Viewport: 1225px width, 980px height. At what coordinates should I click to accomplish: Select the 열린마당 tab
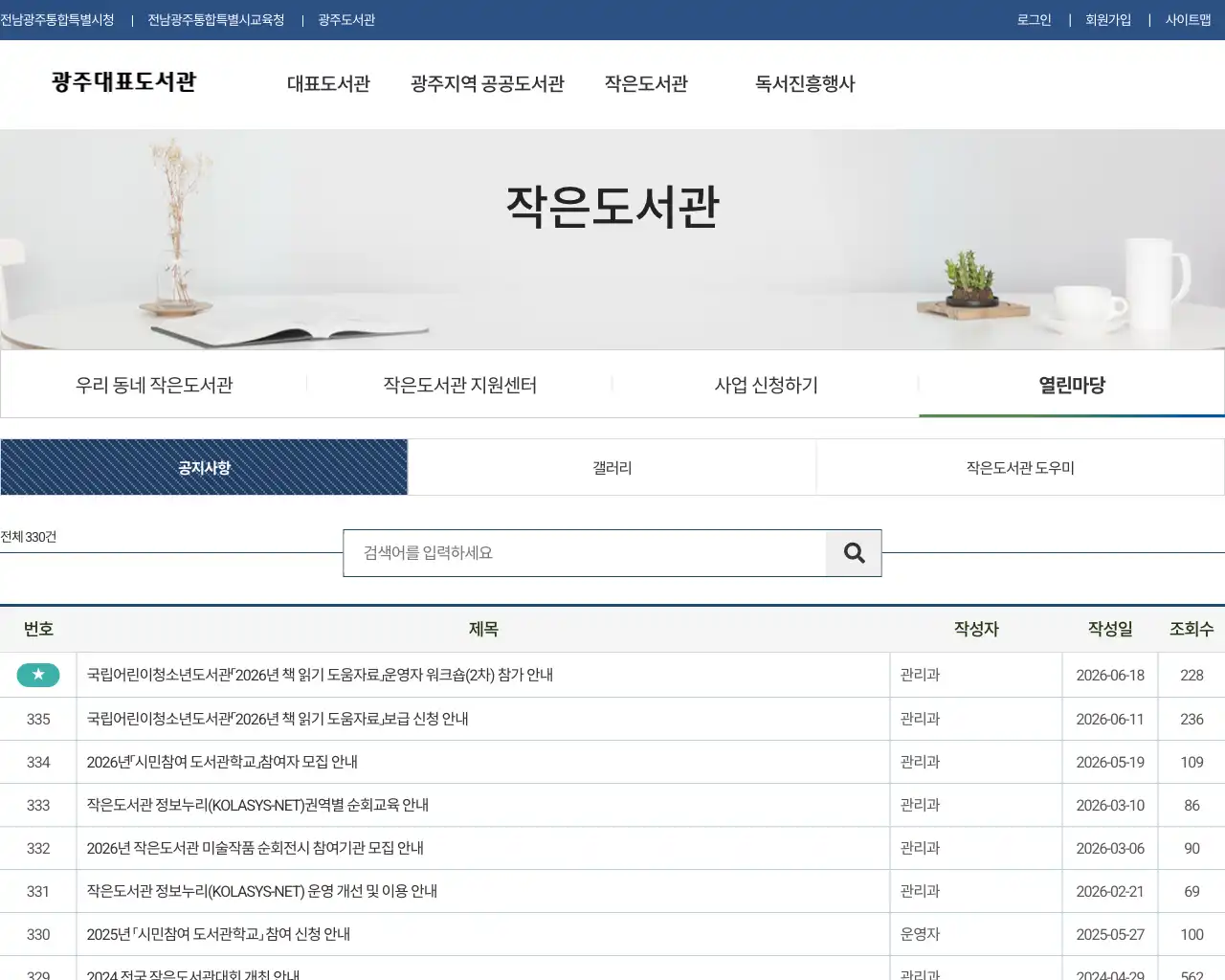tap(1072, 385)
